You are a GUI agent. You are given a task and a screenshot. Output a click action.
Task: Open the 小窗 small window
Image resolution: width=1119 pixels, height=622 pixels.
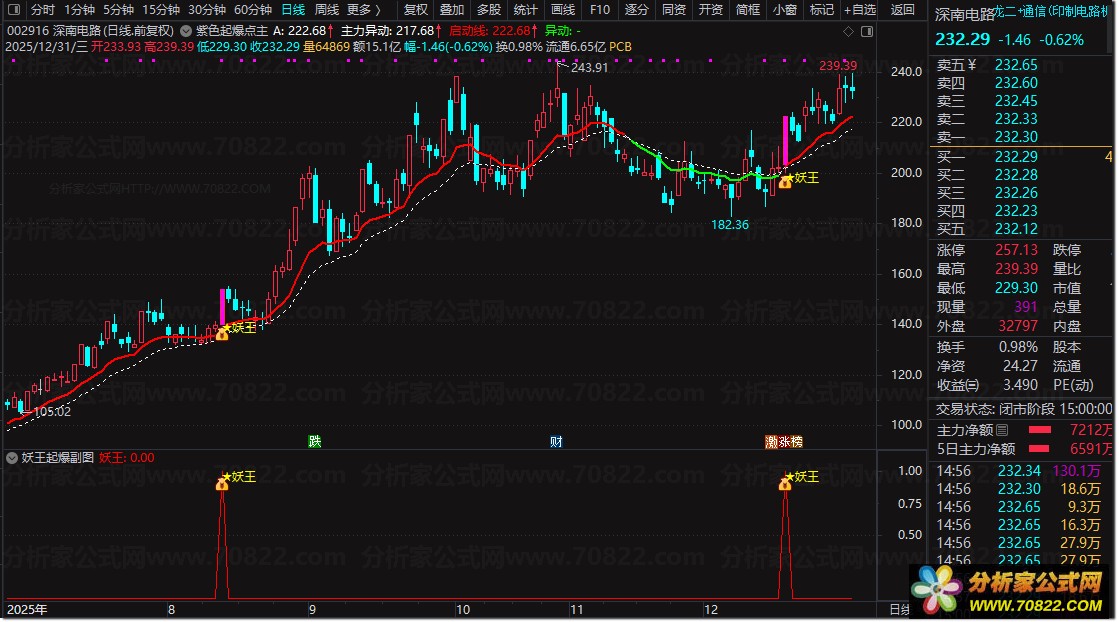(785, 10)
